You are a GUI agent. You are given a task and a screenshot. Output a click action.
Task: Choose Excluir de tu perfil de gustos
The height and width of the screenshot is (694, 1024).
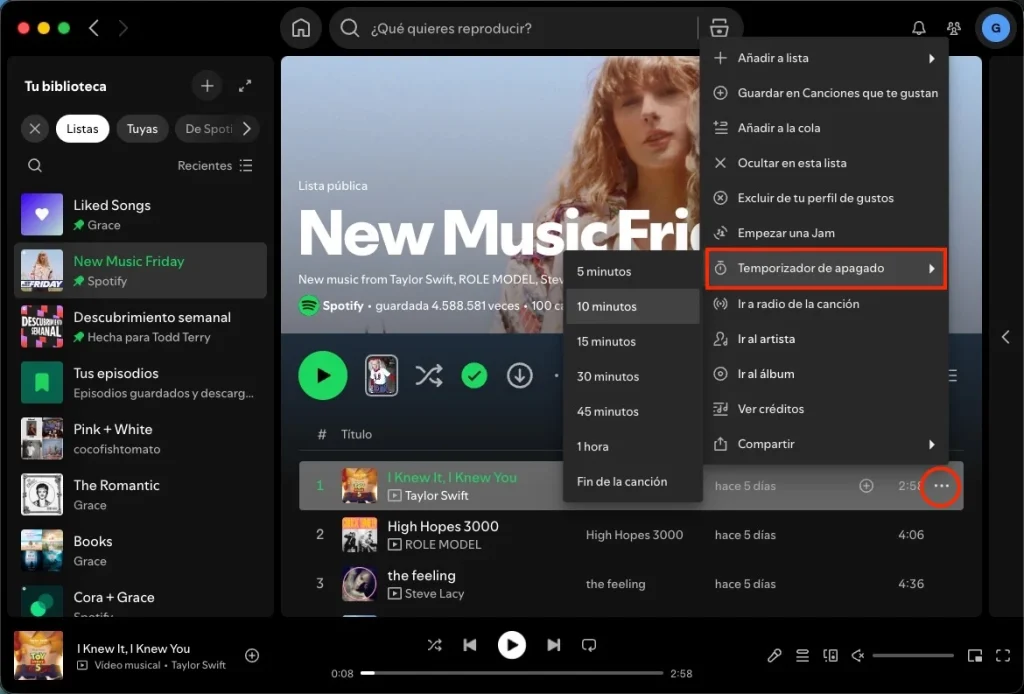[x=826, y=198]
